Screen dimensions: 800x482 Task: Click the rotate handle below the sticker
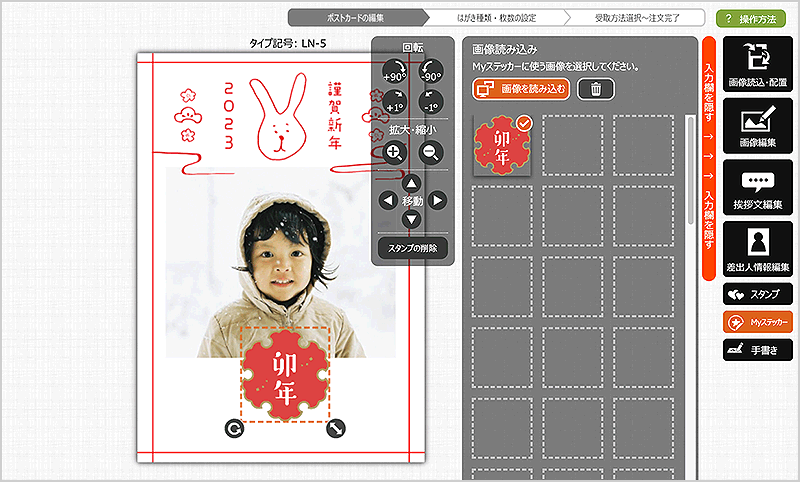click(x=234, y=428)
